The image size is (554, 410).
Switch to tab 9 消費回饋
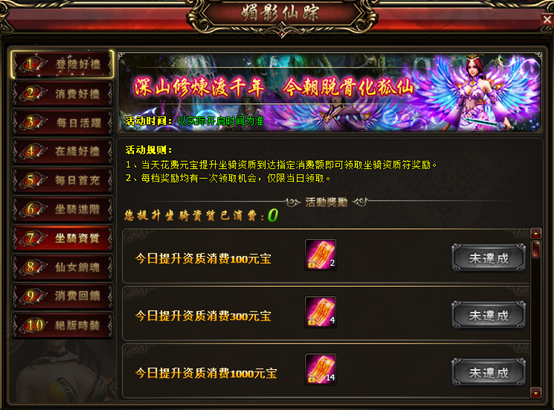(x=63, y=296)
